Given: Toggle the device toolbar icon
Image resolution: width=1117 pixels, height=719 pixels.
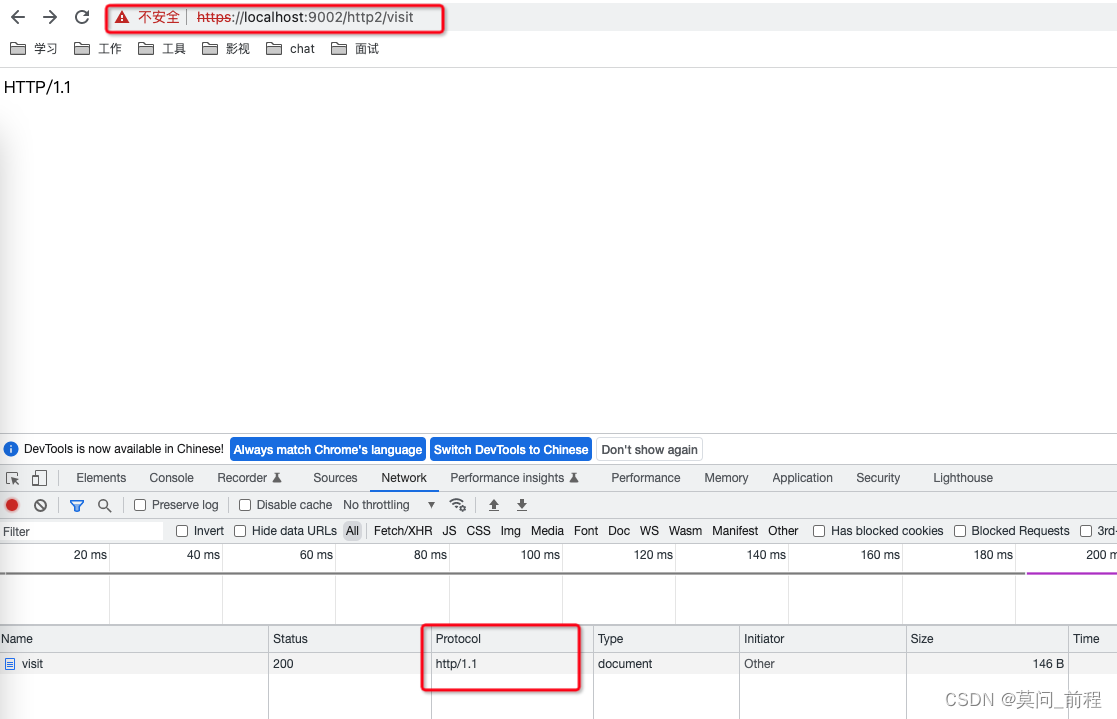Looking at the screenshot, I should [39, 477].
